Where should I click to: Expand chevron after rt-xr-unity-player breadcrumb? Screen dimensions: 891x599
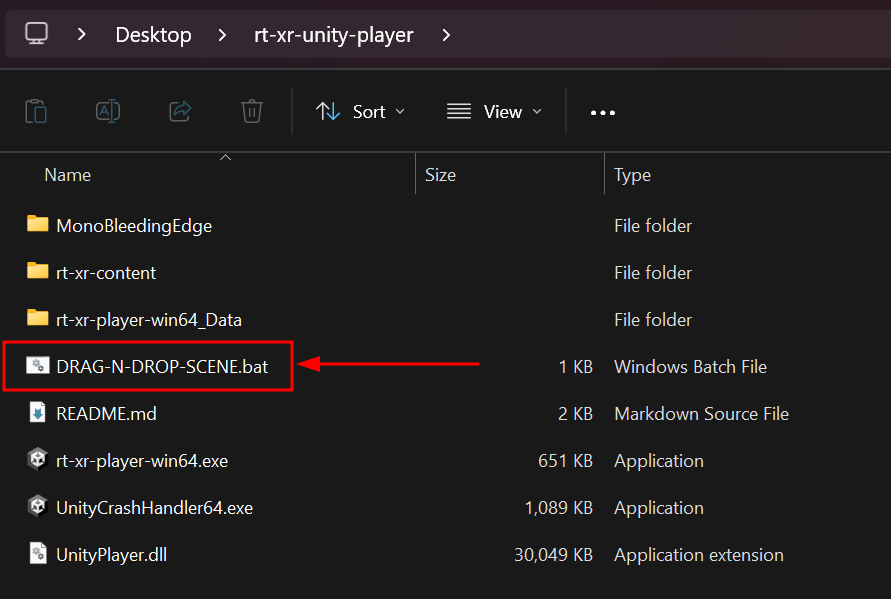point(446,35)
